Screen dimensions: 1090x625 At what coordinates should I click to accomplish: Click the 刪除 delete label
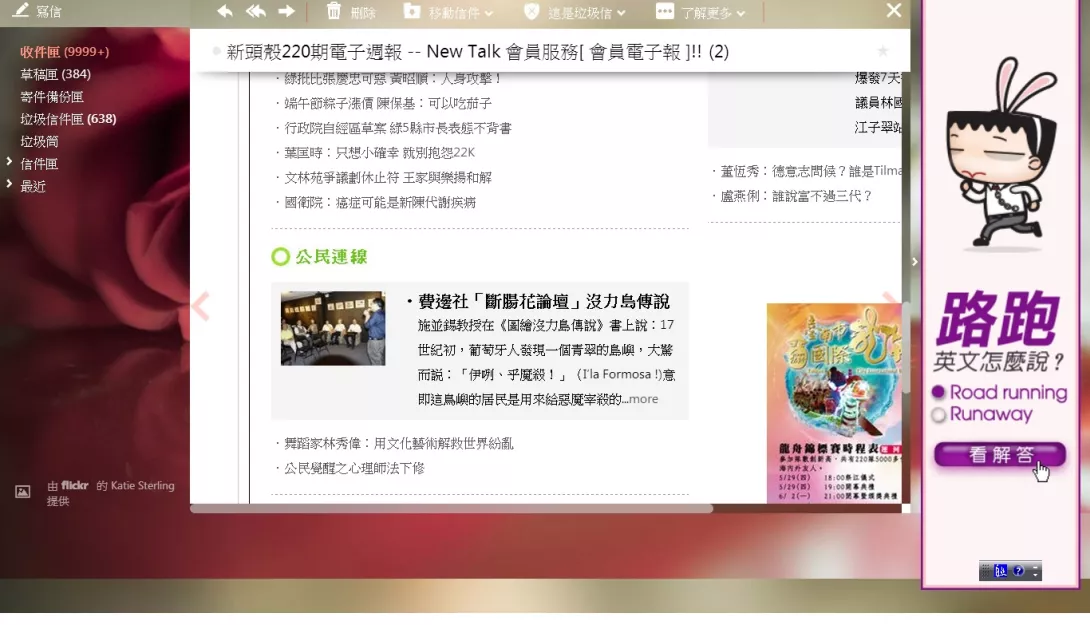[363, 13]
